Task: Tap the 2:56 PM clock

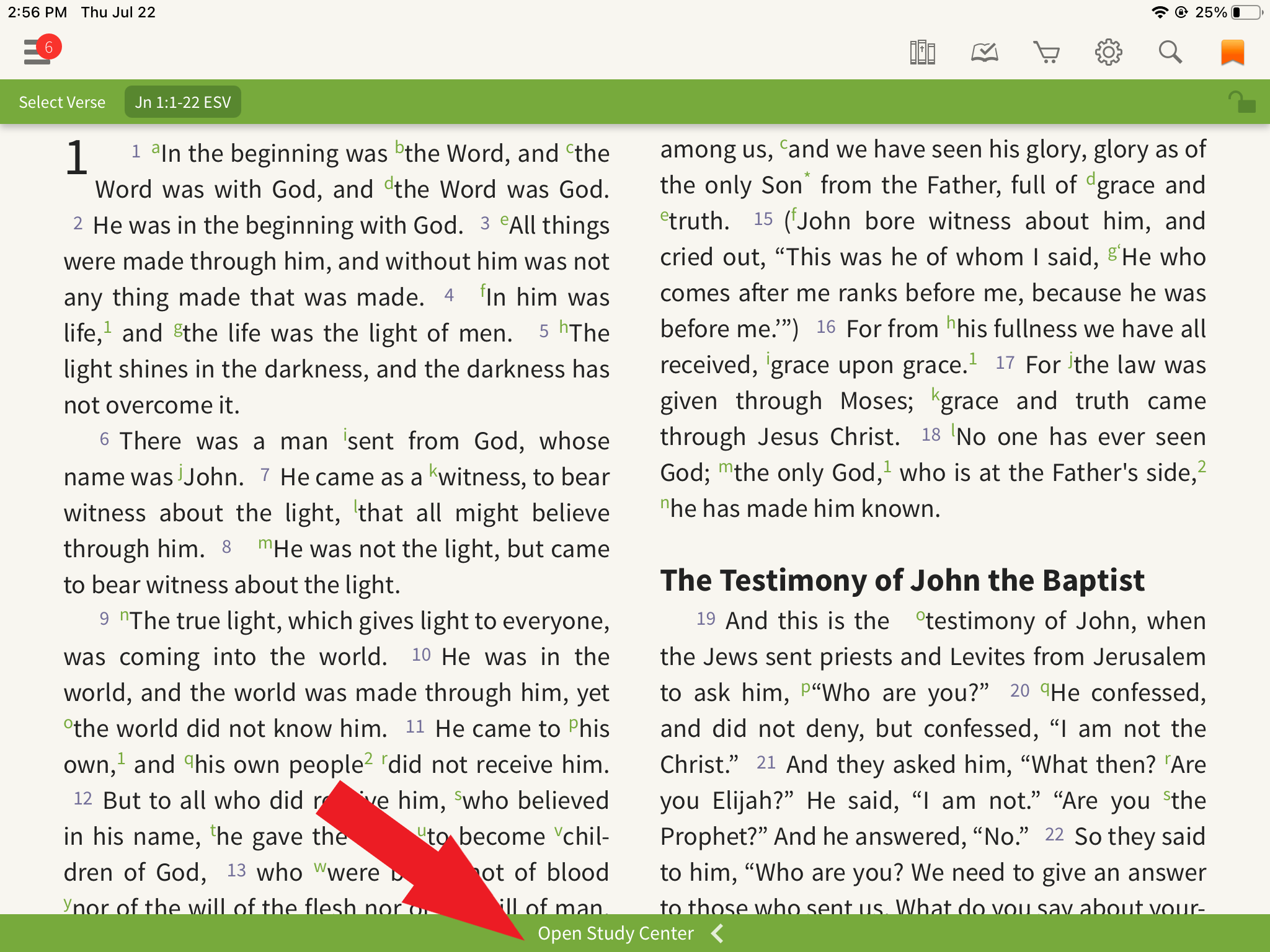Action: pos(37,12)
